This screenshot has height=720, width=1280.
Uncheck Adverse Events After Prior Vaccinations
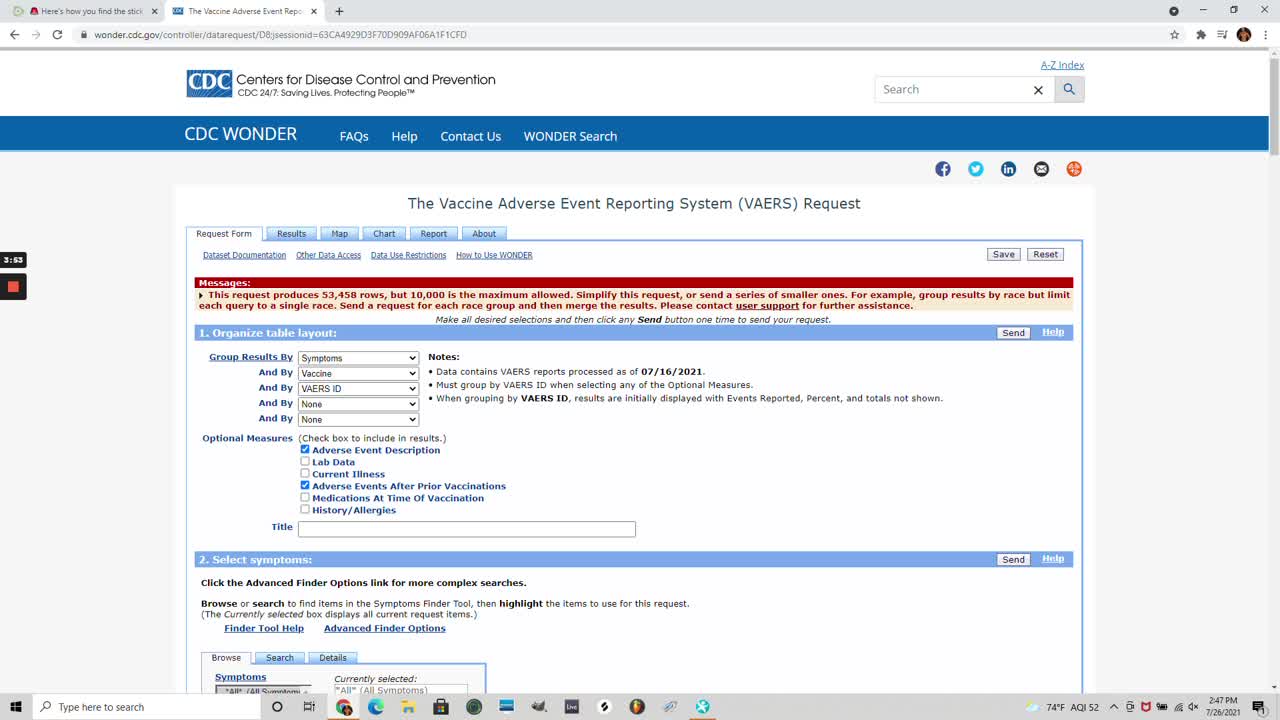coord(305,486)
